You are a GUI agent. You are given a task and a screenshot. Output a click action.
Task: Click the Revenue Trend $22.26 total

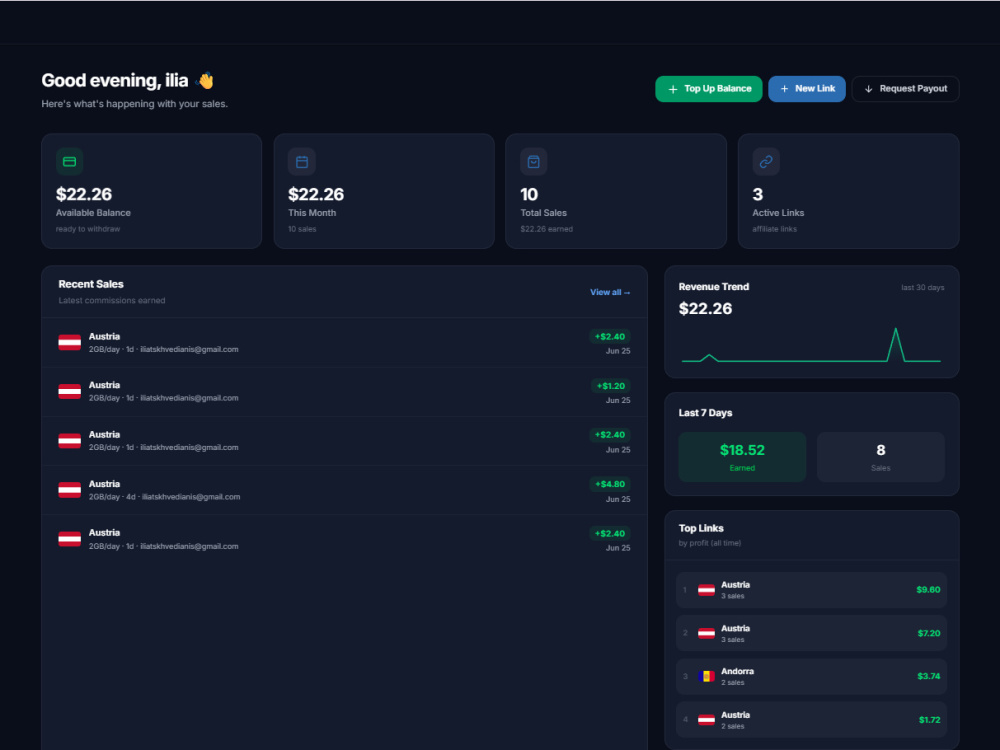705,309
